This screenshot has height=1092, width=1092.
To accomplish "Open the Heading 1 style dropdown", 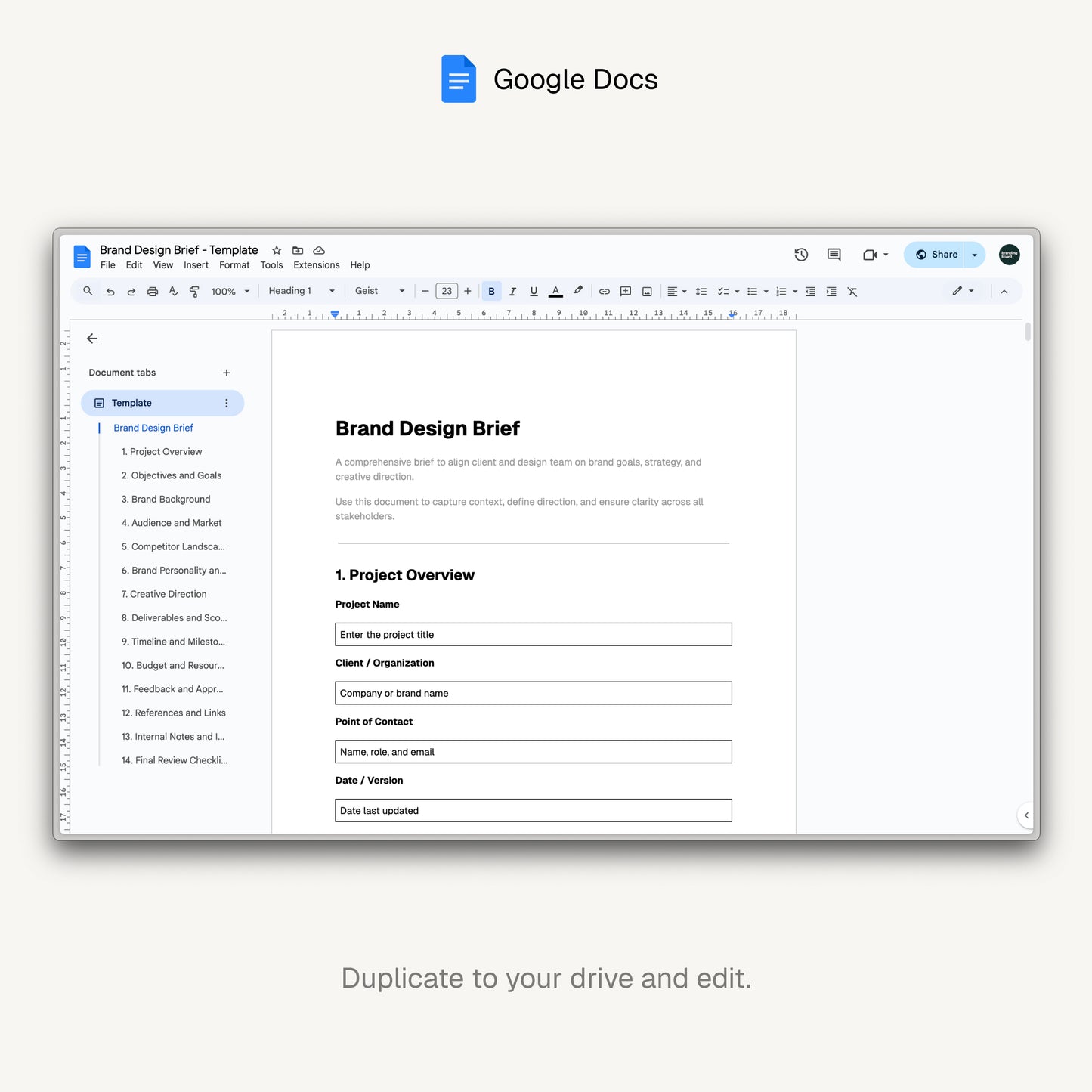I will click(301, 291).
